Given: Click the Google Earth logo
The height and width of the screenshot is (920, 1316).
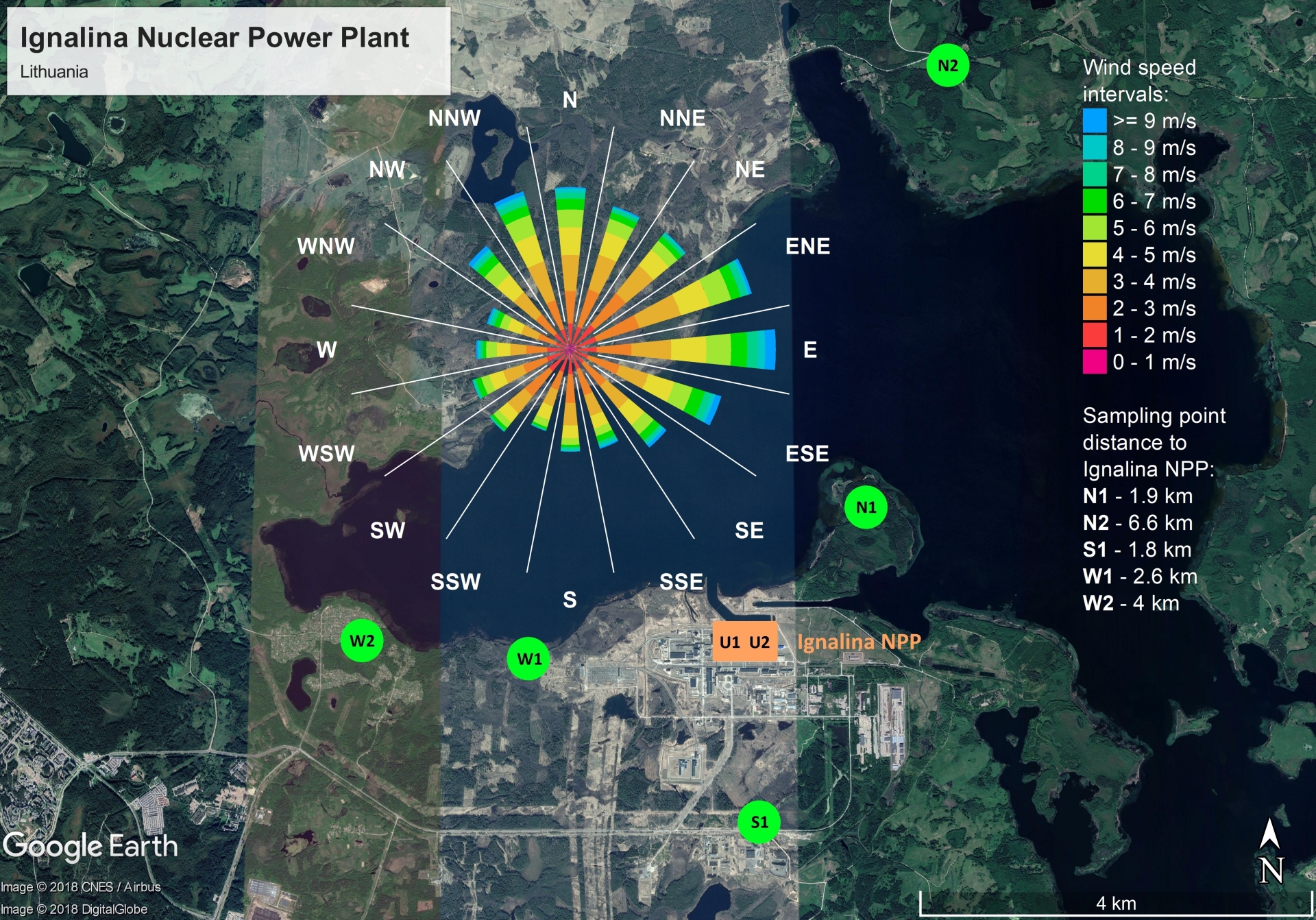Looking at the screenshot, I should 90,846.
